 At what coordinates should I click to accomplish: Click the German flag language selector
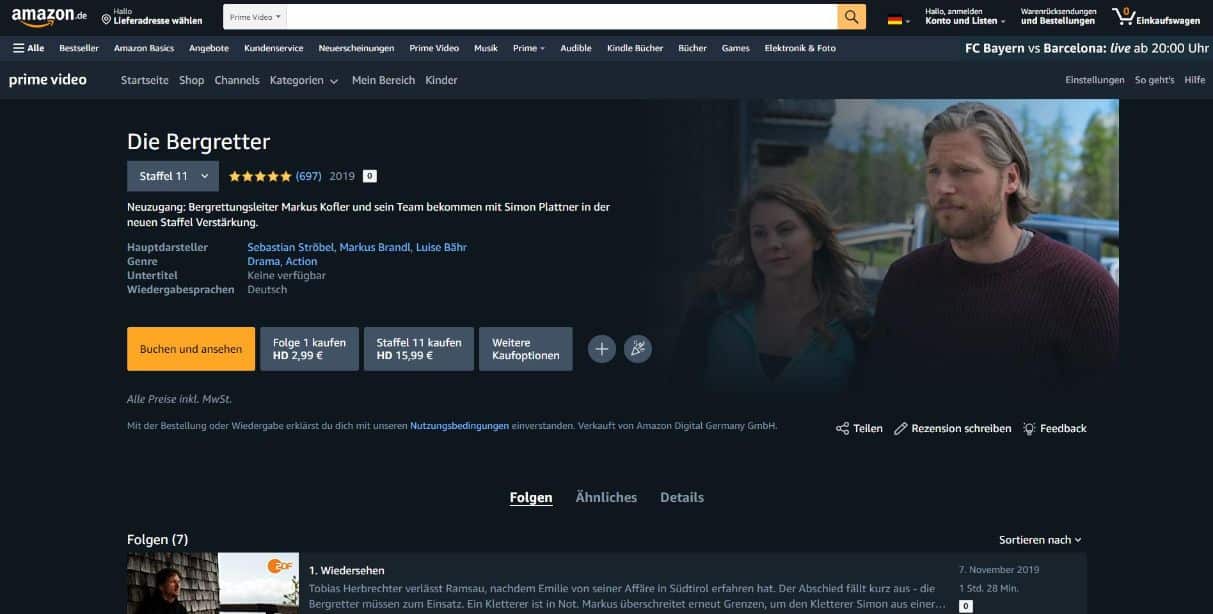click(x=898, y=20)
